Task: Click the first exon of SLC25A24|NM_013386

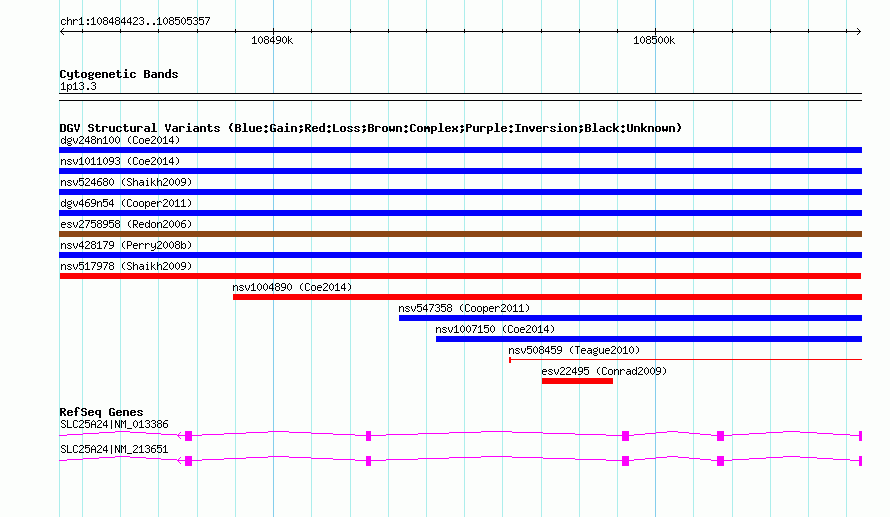Action: (188, 436)
